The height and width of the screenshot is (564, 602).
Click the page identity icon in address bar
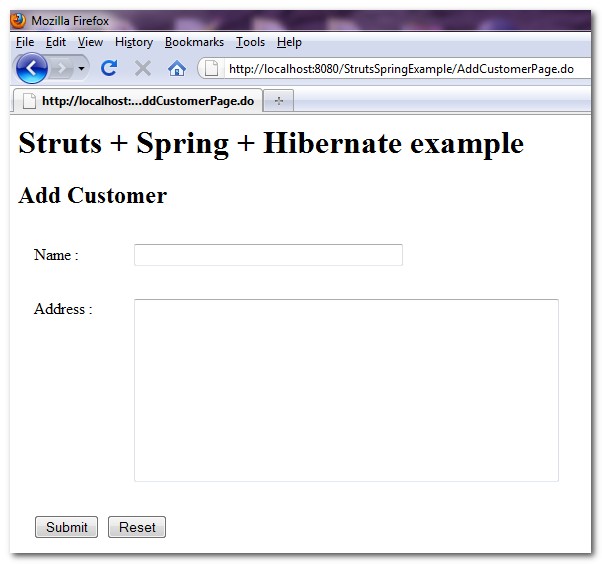212,68
